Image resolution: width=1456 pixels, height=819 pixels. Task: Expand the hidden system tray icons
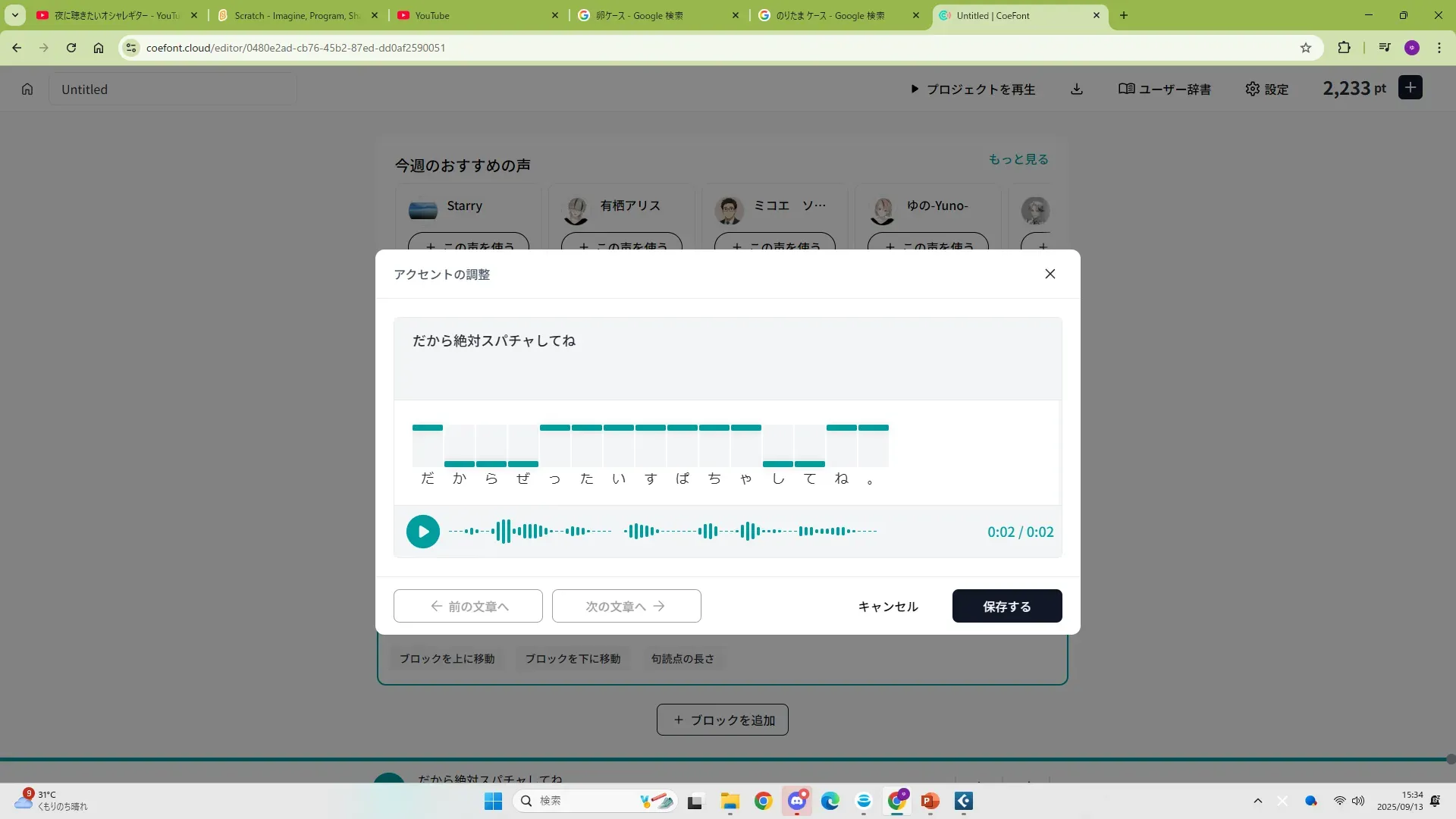click(1257, 801)
